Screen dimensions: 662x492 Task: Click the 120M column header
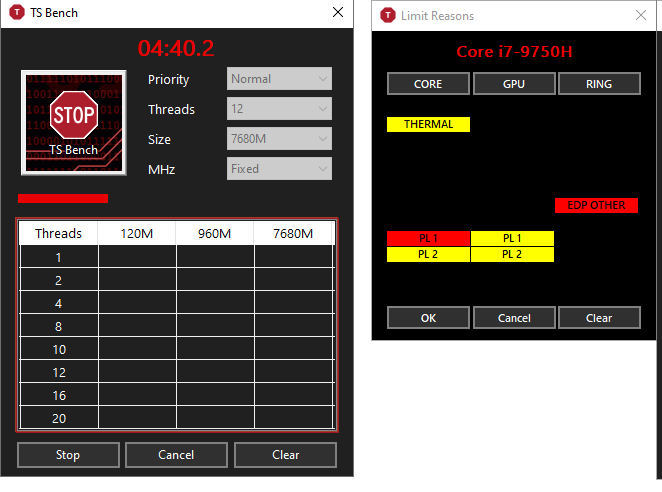click(137, 233)
